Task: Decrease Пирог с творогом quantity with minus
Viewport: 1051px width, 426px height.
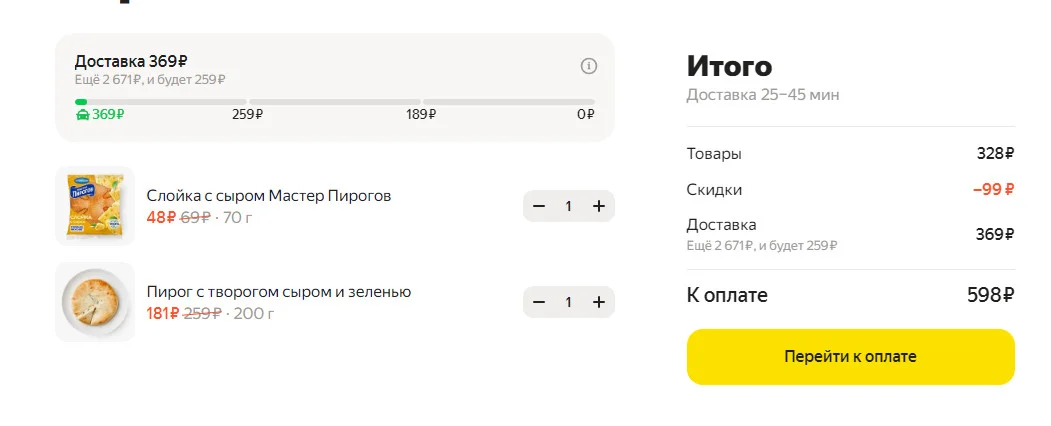Action: (x=539, y=302)
